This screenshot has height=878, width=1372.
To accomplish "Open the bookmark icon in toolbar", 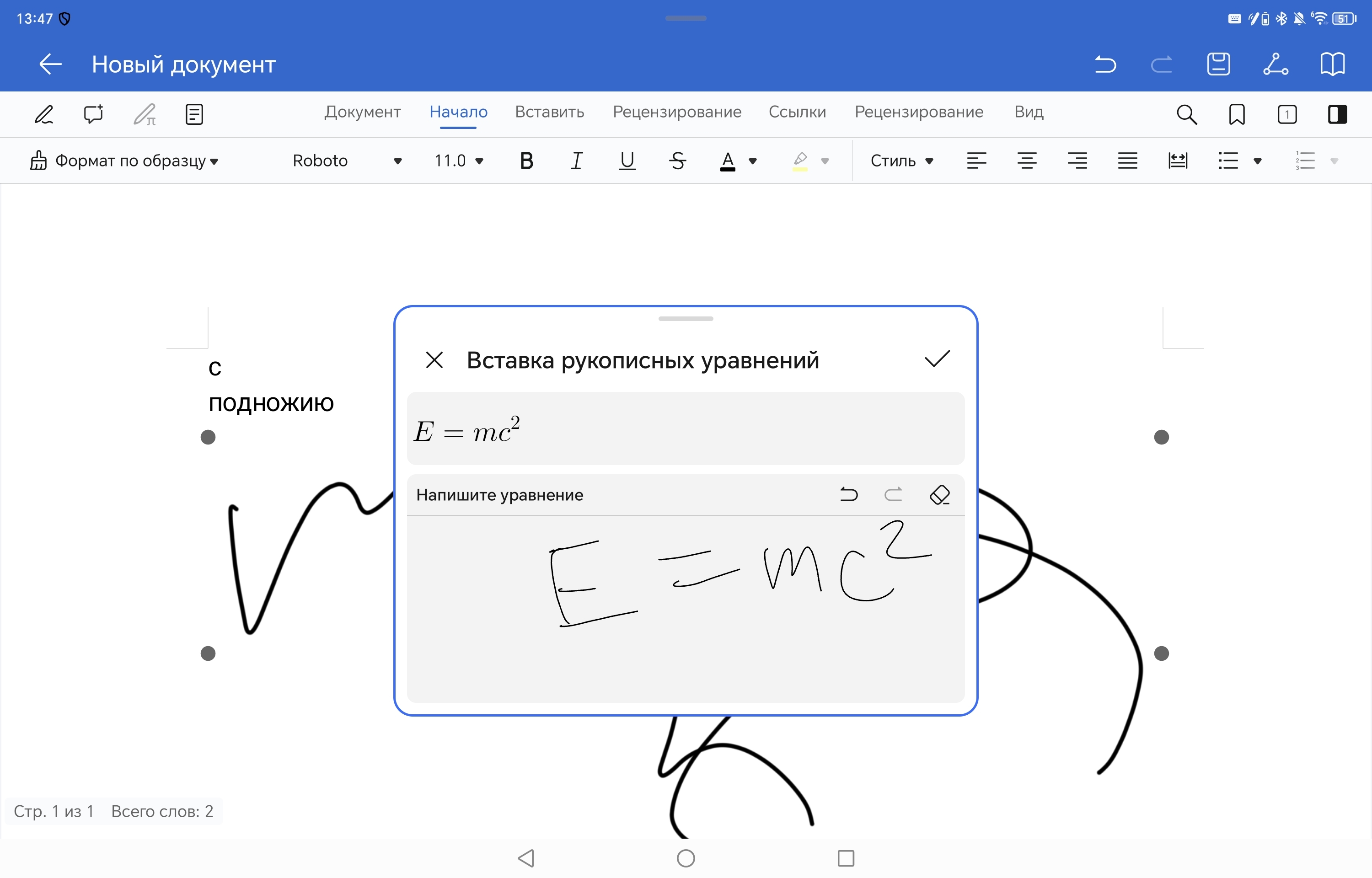I will point(1236,114).
